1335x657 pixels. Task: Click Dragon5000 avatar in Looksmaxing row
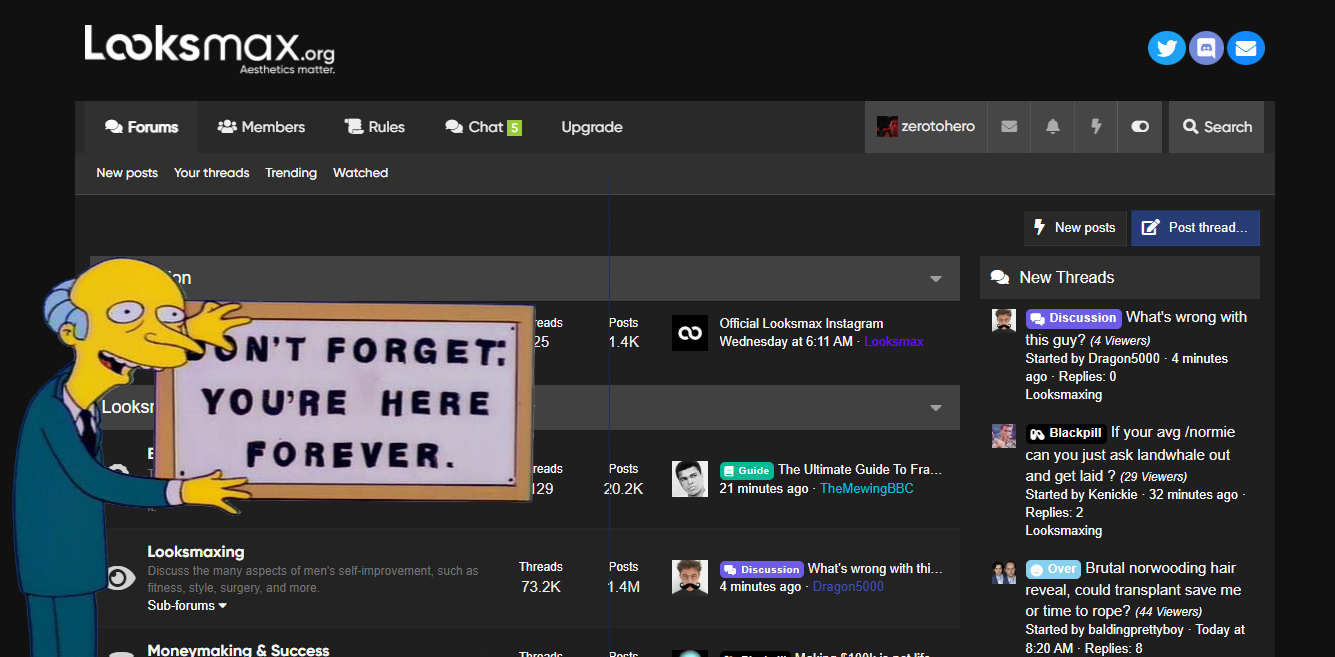(689, 577)
